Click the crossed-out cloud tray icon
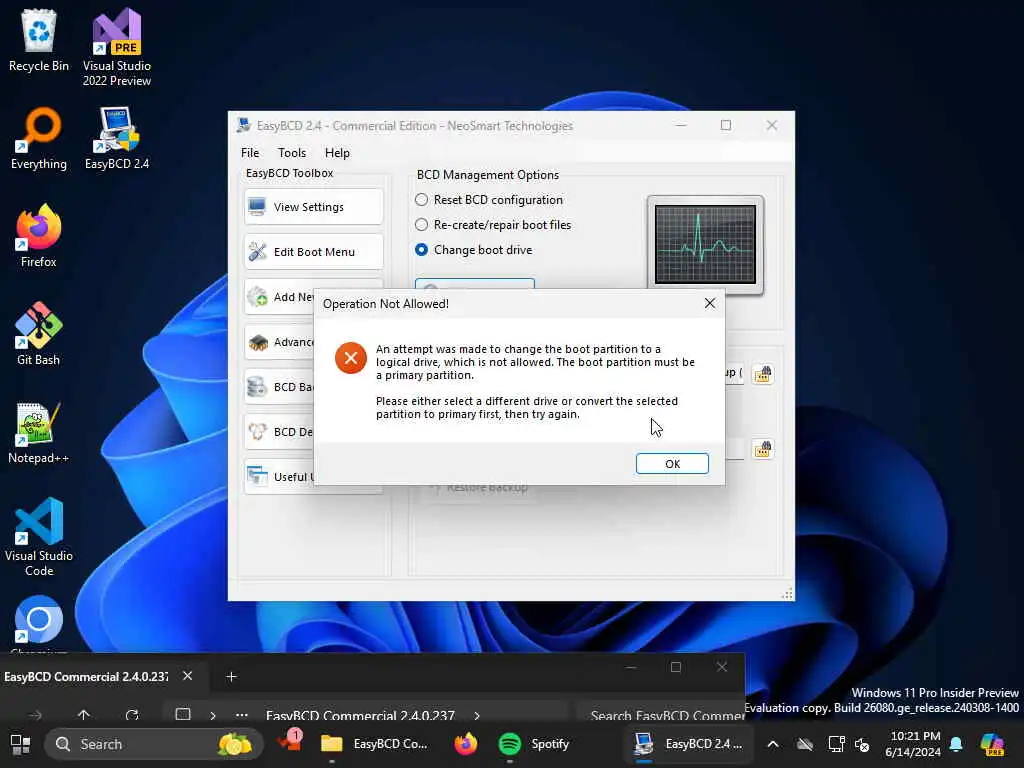This screenshot has width=1024, height=768. point(805,744)
